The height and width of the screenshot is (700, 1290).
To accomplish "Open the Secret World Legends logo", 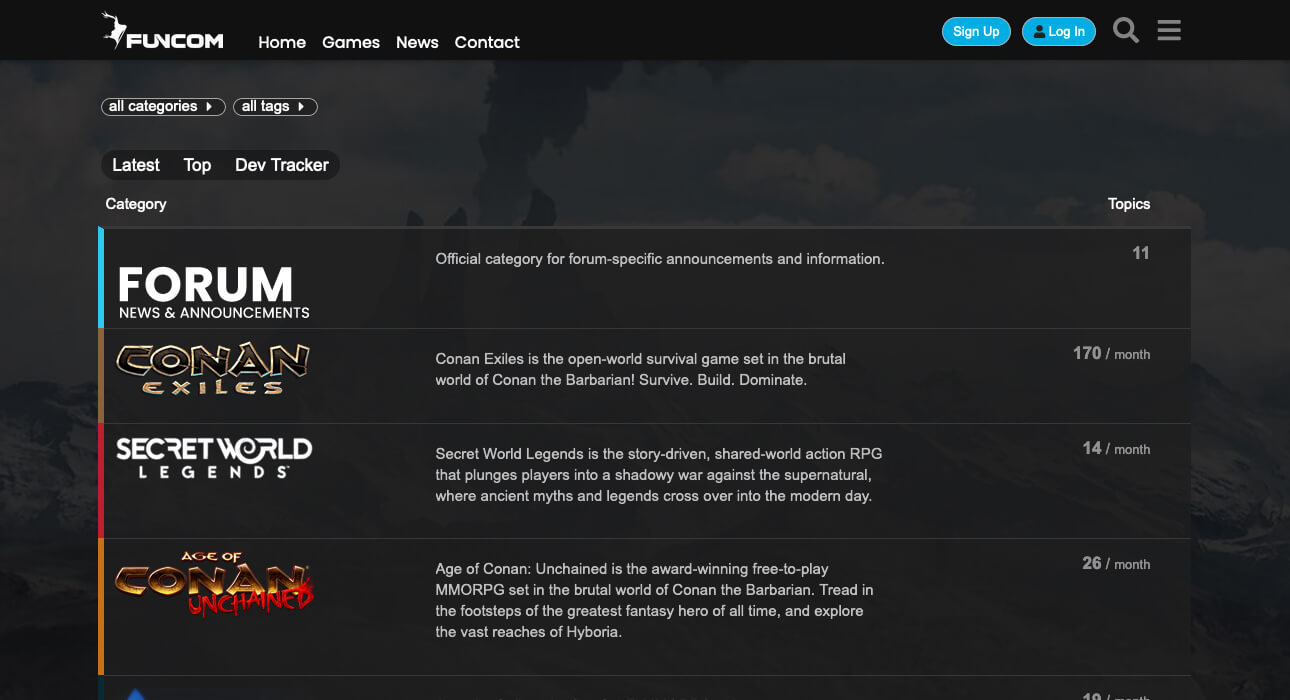I will click(x=213, y=458).
